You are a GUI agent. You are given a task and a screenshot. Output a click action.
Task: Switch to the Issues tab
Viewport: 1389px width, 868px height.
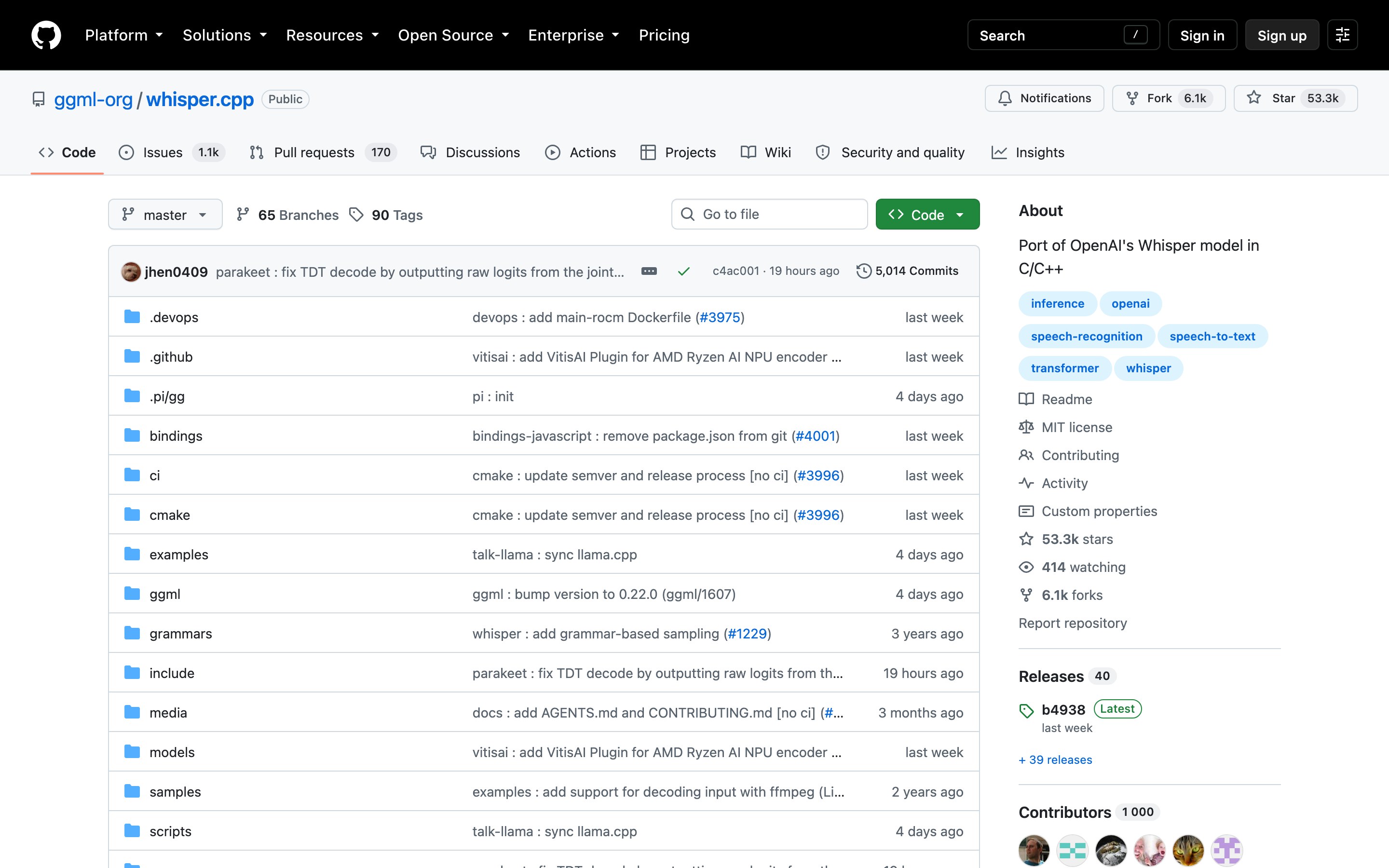pos(172,152)
